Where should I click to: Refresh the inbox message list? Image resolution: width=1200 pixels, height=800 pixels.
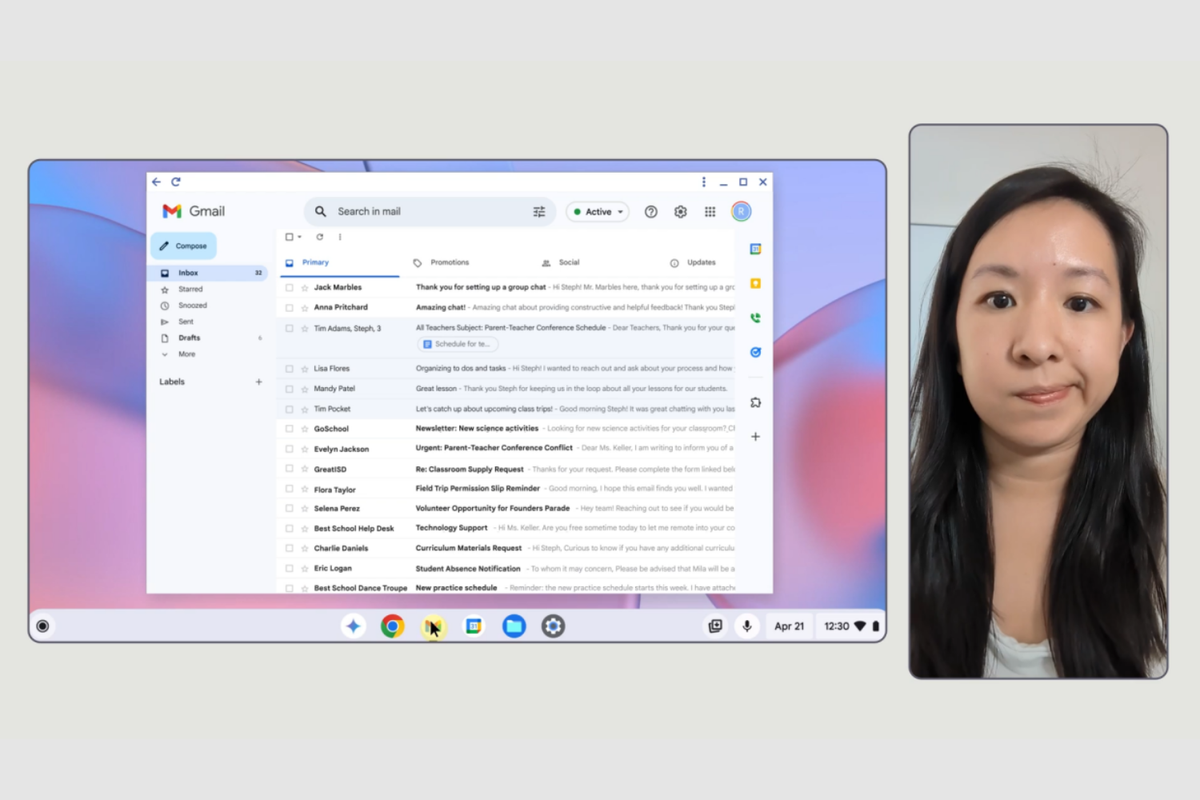[319, 237]
